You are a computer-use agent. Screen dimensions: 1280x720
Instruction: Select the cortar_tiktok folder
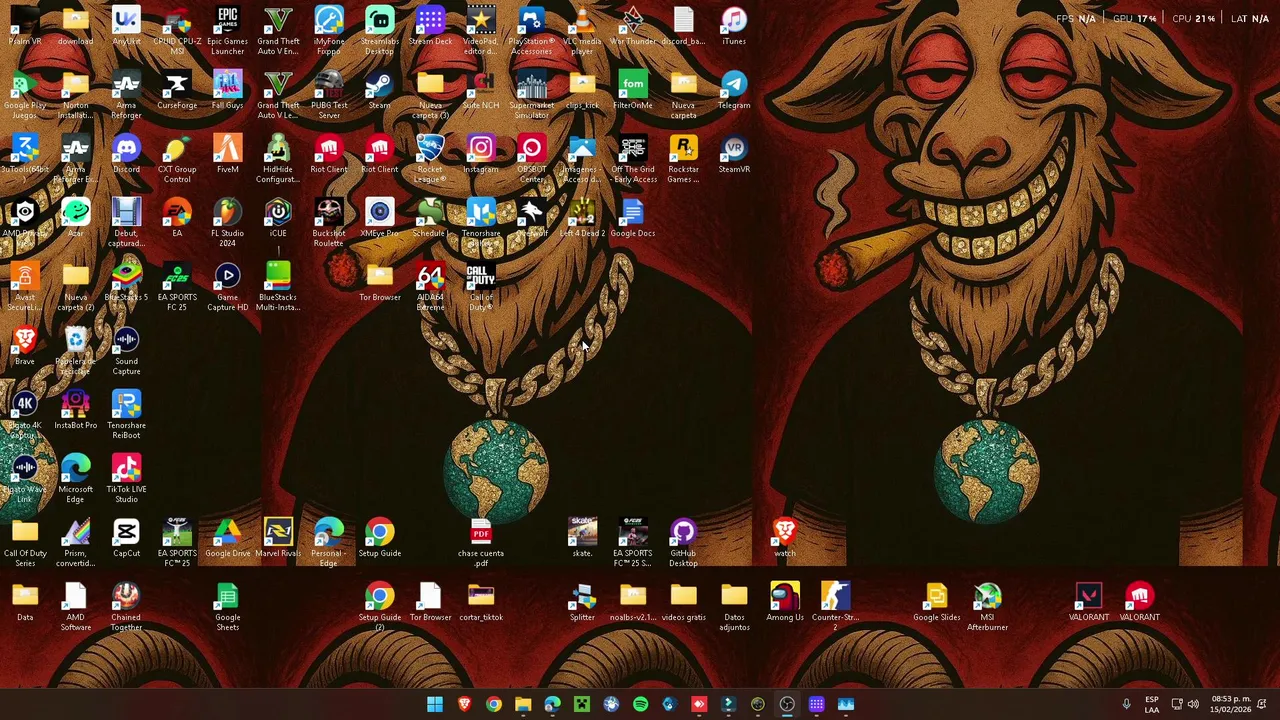pyautogui.click(x=481, y=602)
